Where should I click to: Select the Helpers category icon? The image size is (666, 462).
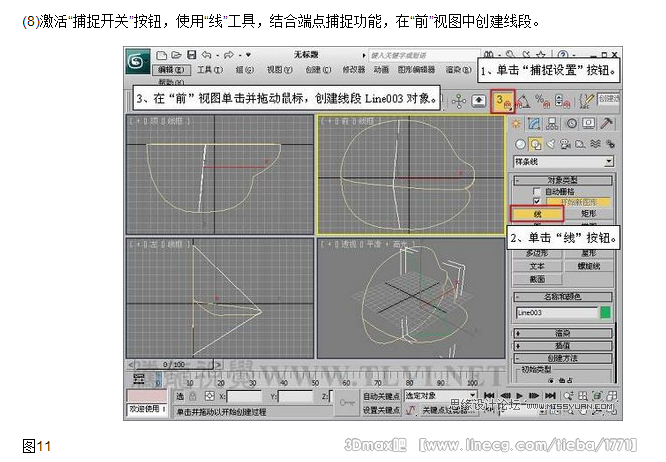coord(580,144)
